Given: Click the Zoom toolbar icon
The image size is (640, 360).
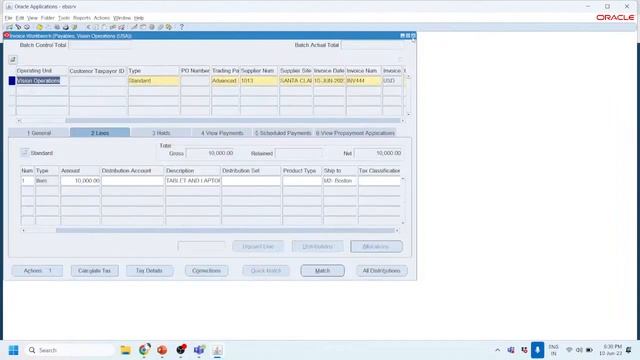Looking at the screenshot, I should pyautogui.click(x=143, y=27).
